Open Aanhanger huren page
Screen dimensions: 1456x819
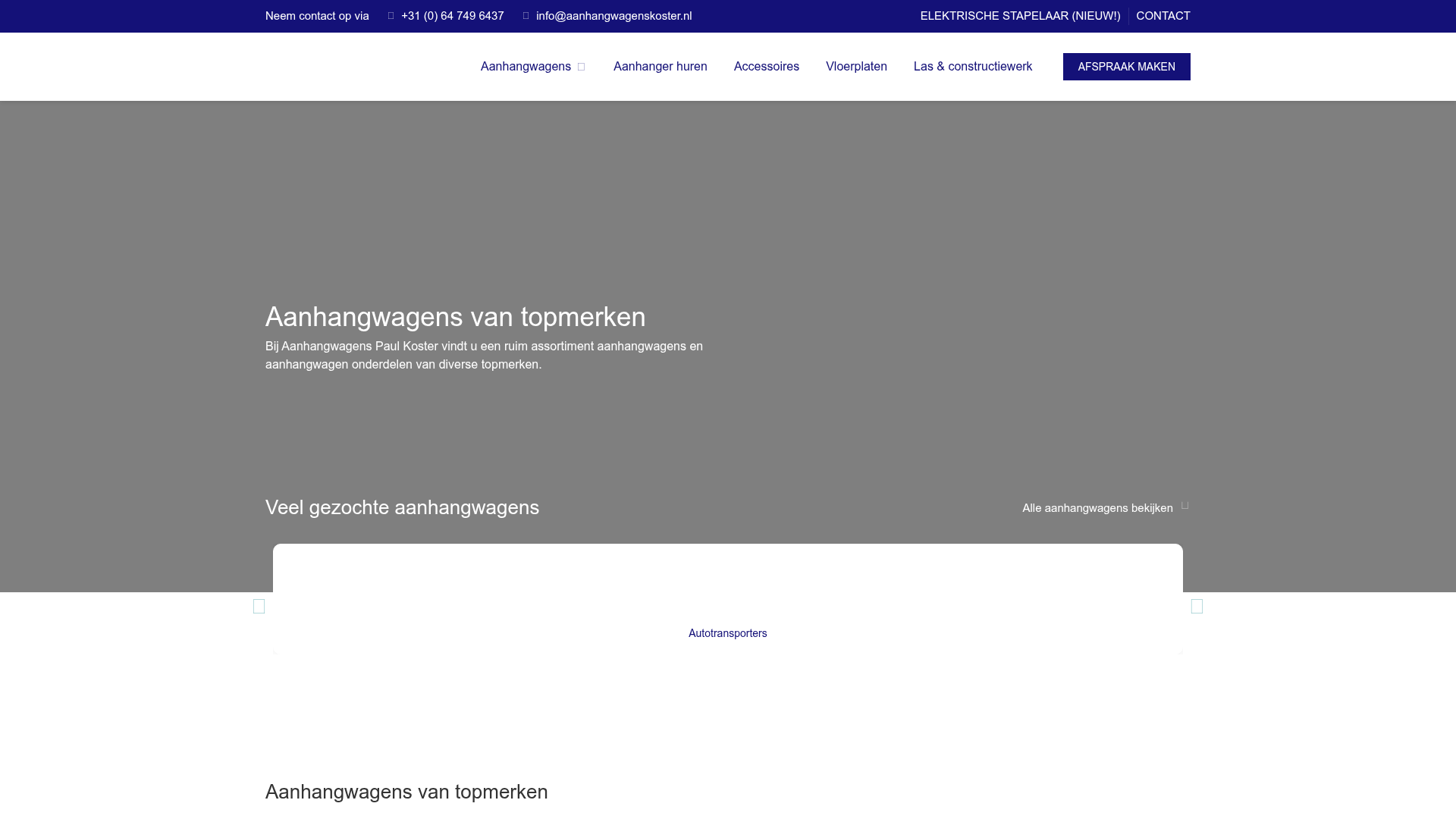coord(660,67)
